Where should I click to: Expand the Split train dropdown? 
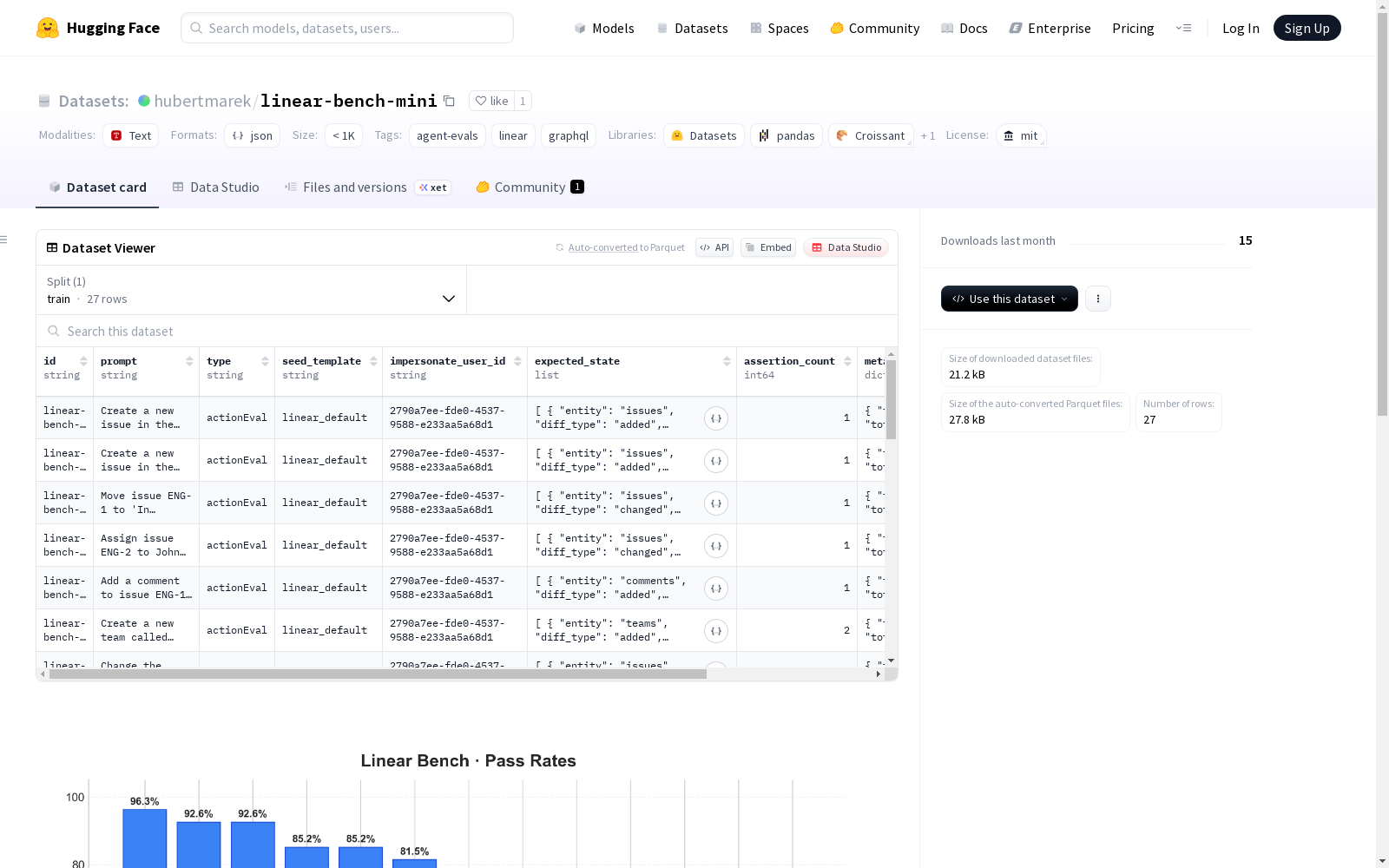[251, 290]
